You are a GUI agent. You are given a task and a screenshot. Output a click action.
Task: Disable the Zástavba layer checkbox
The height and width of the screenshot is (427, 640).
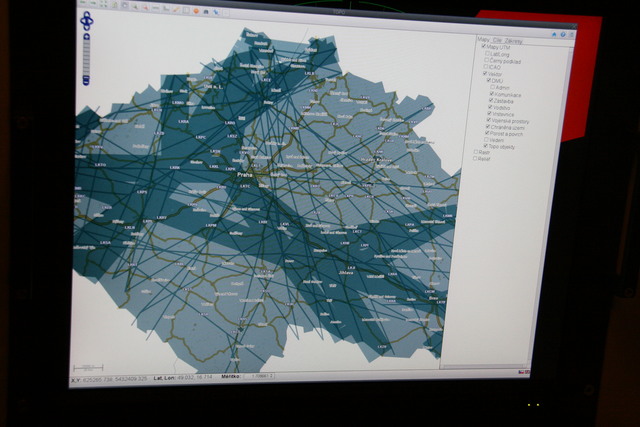coord(491,100)
